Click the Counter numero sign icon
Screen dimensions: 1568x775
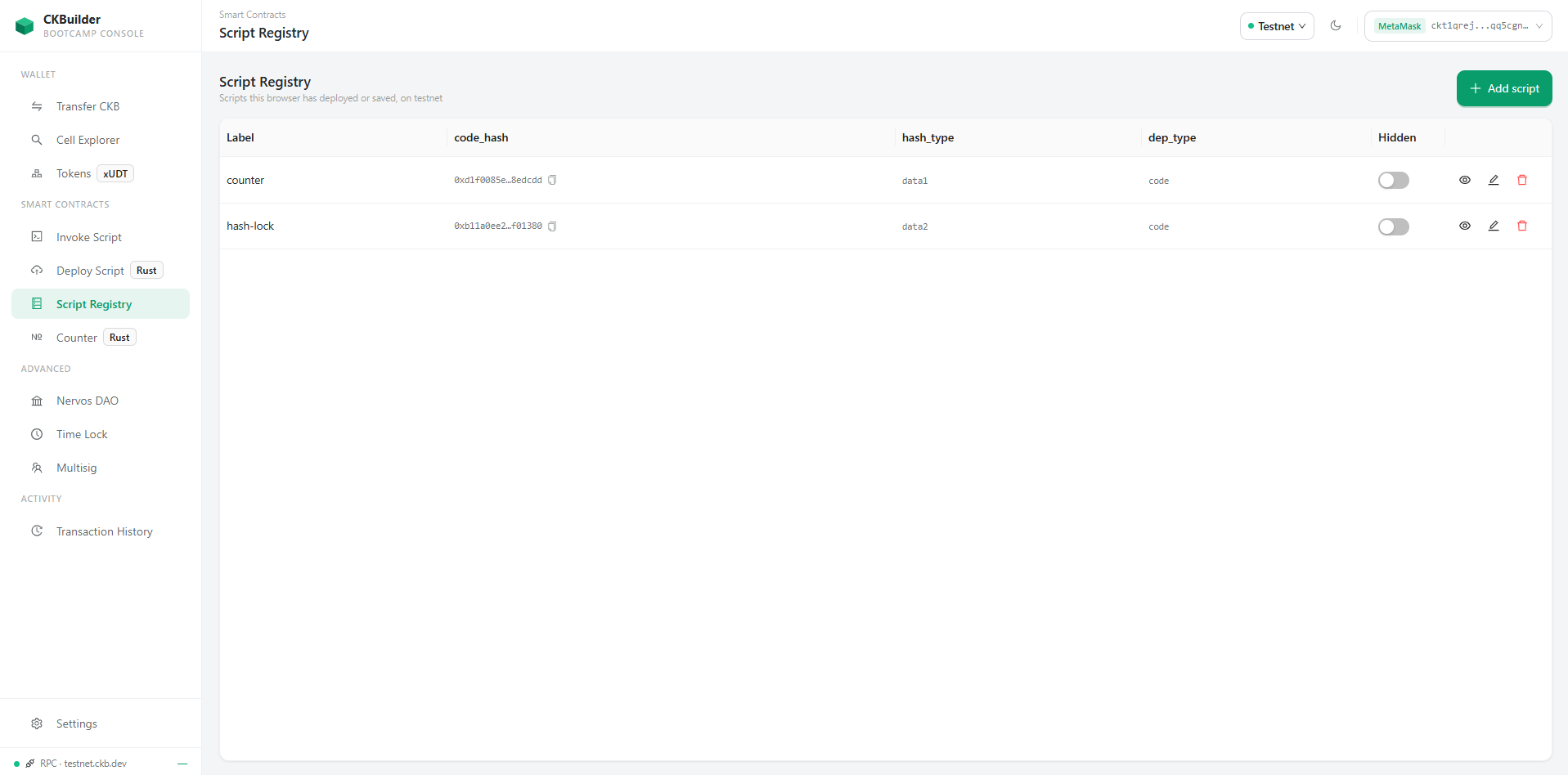click(x=37, y=337)
